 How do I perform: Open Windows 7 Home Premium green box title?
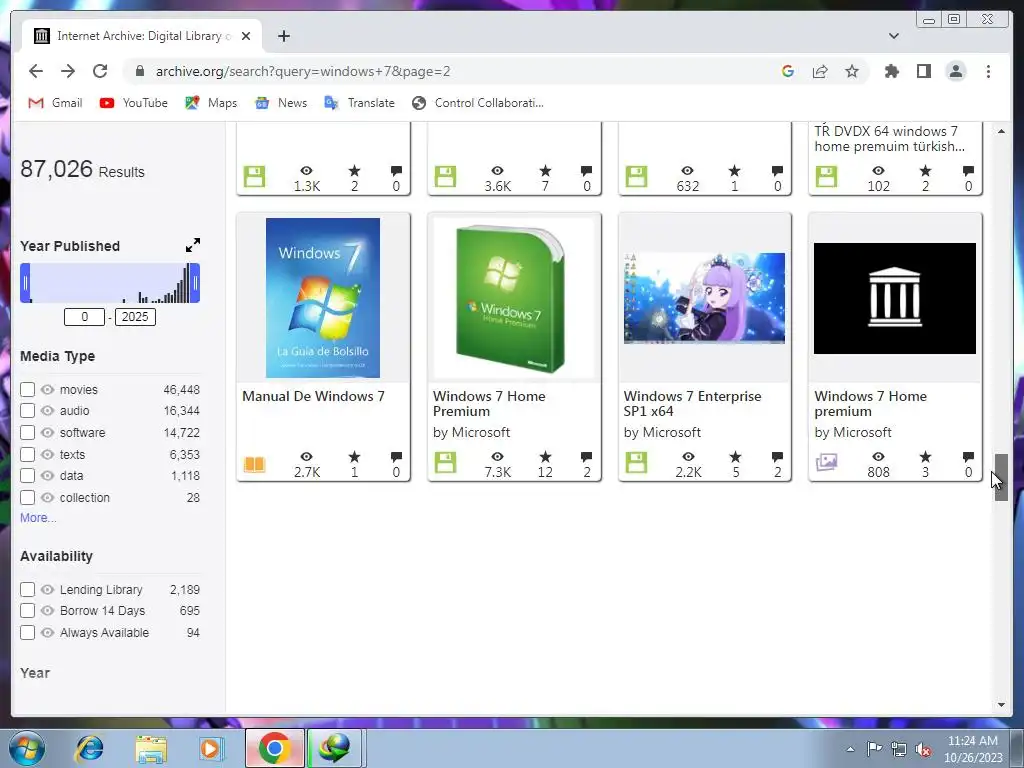pos(489,404)
